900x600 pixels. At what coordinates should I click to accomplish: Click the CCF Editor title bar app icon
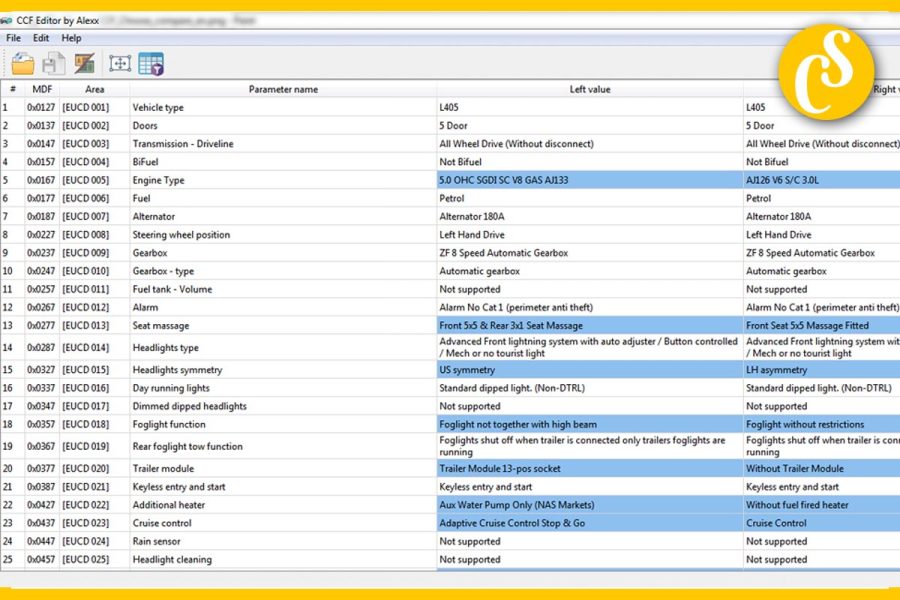tap(9, 20)
